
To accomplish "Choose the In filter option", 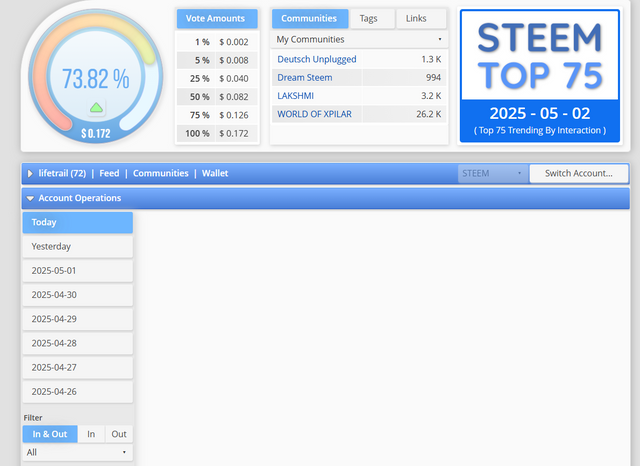I will click(x=91, y=434).
